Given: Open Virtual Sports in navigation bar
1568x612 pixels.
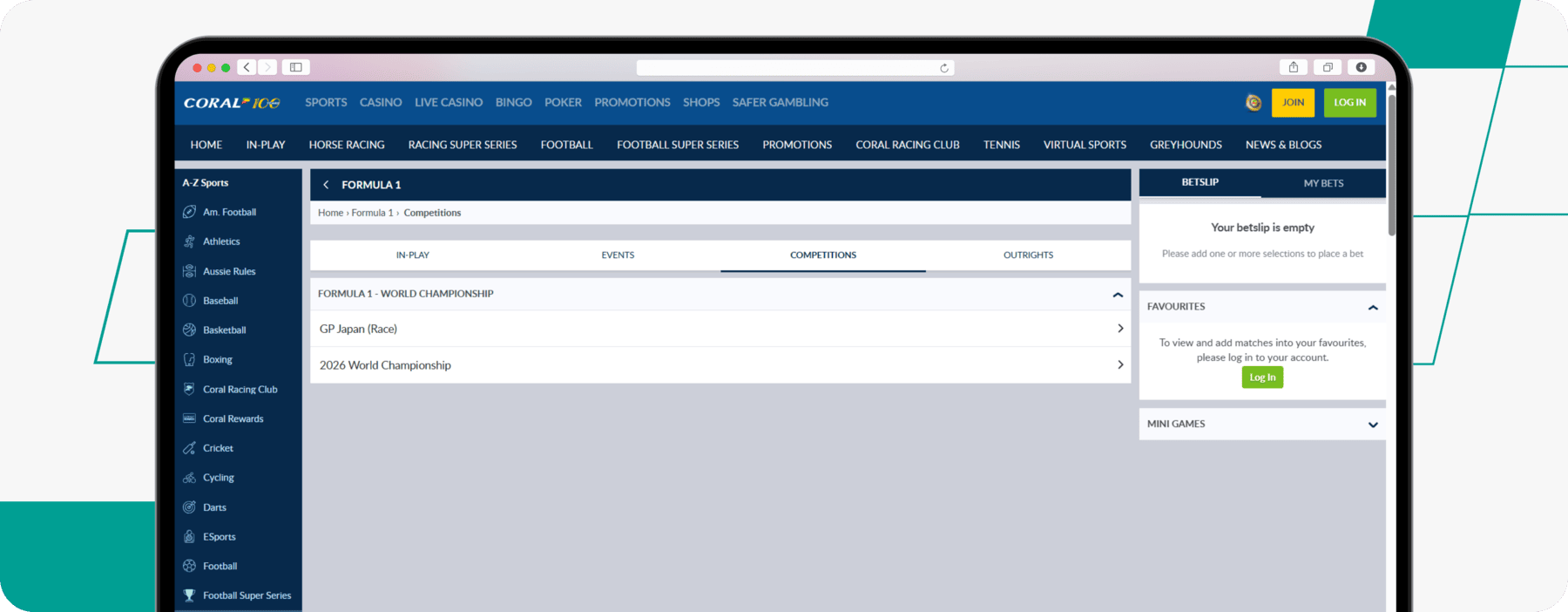Looking at the screenshot, I should (1085, 145).
